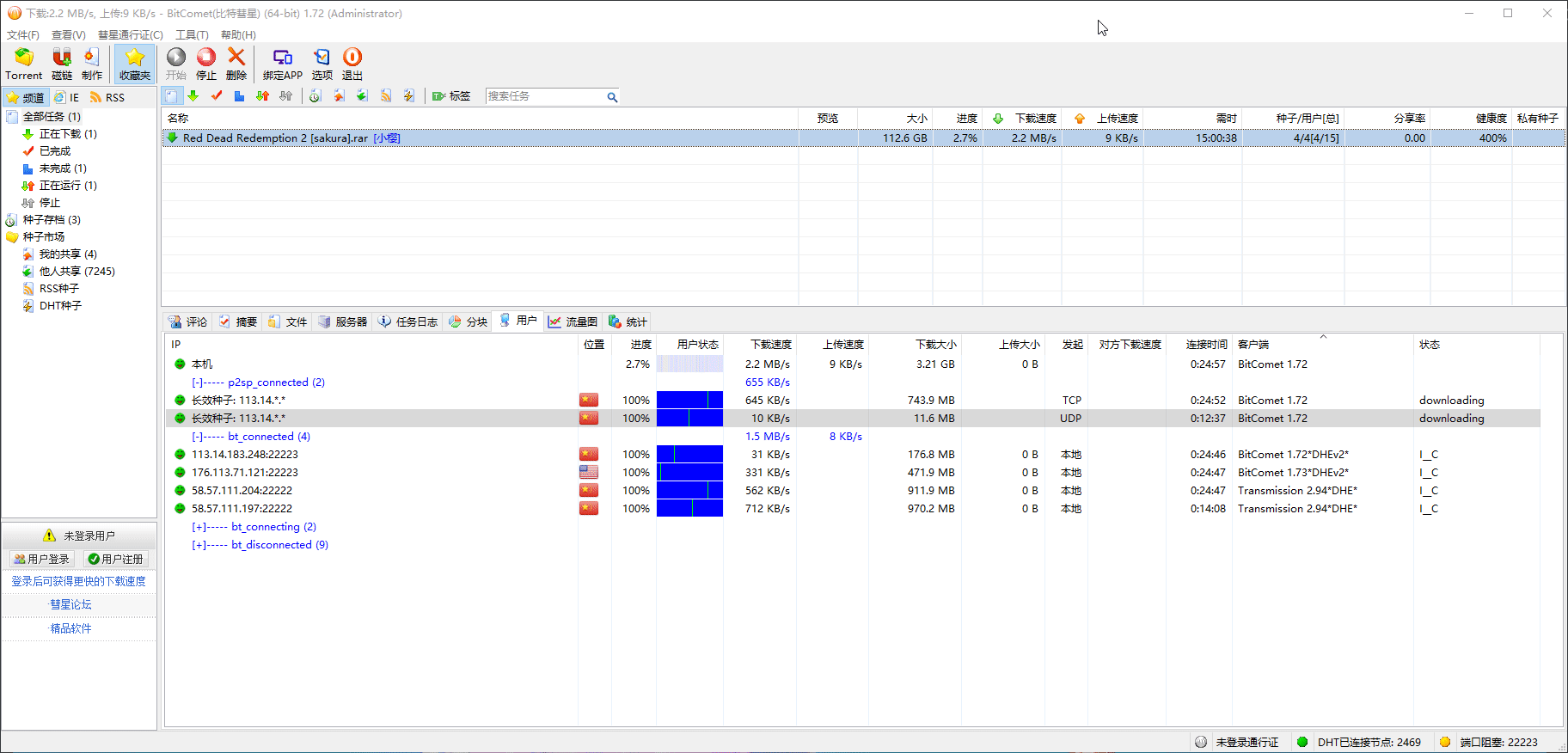Select 种子市场 folder in tree
Viewport: 1568px width, 753px height.
pos(44,237)
